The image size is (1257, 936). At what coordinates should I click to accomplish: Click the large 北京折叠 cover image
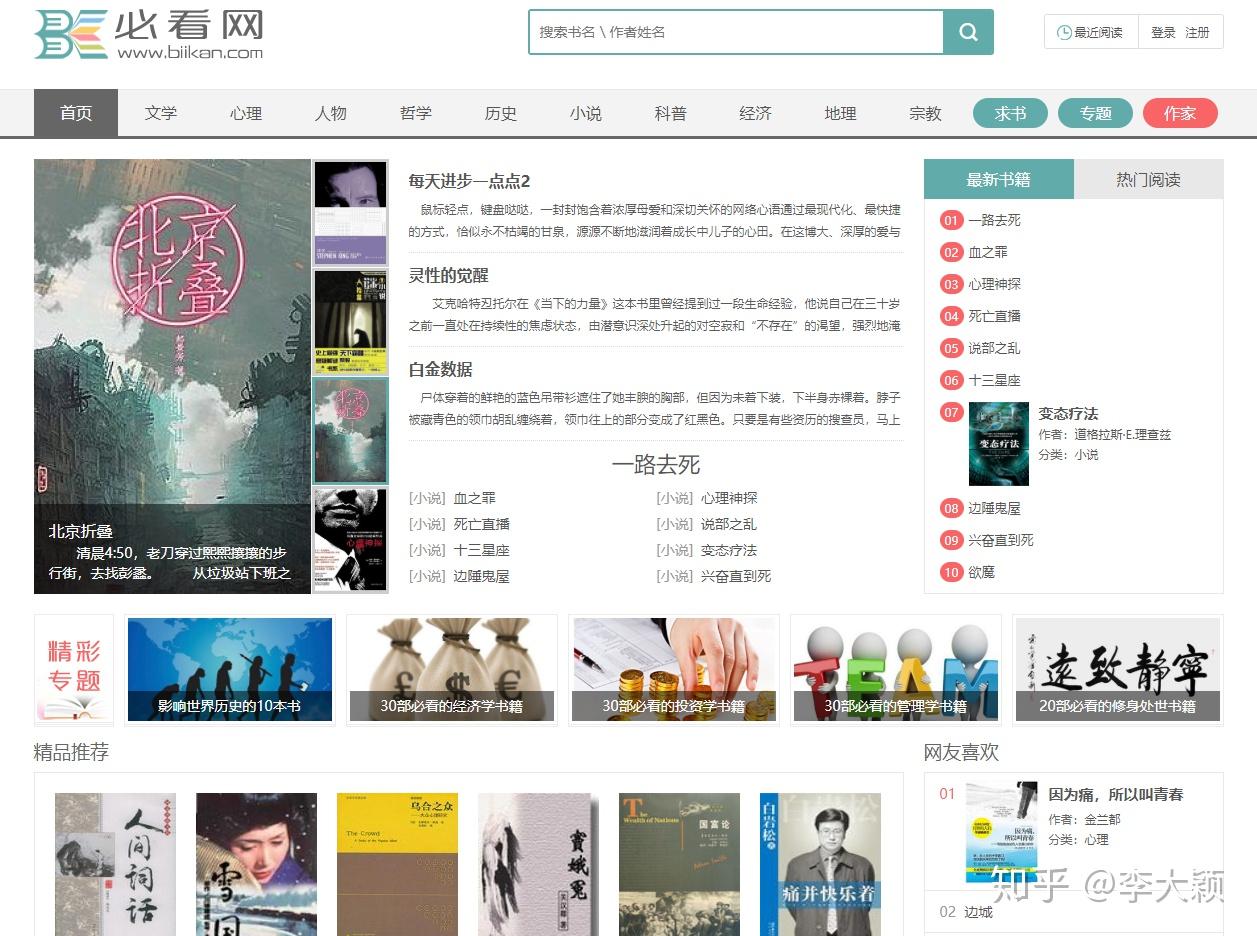172,376
